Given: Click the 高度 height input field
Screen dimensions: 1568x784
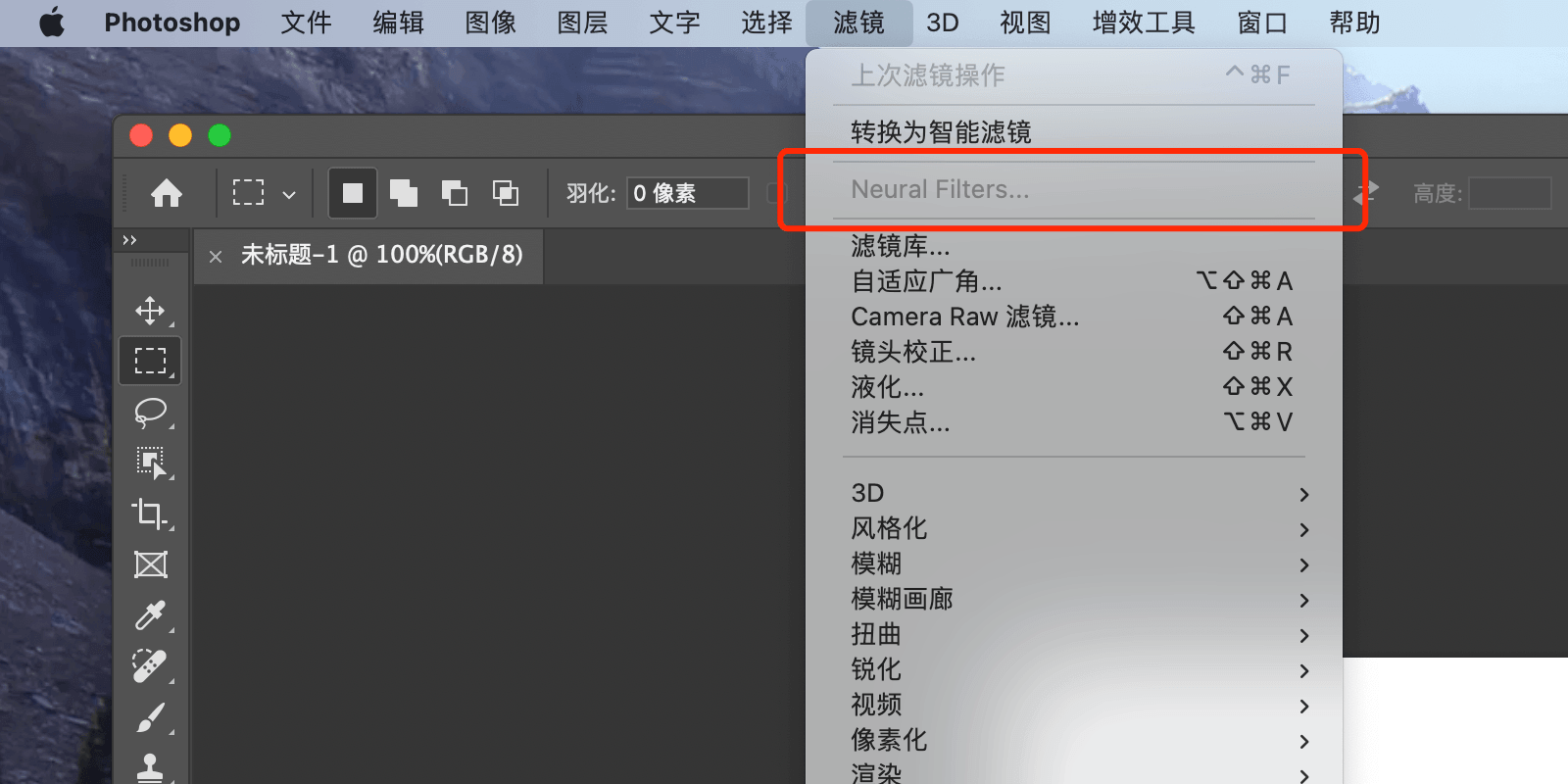Looking at the screenshot, I should (1510, 193).
